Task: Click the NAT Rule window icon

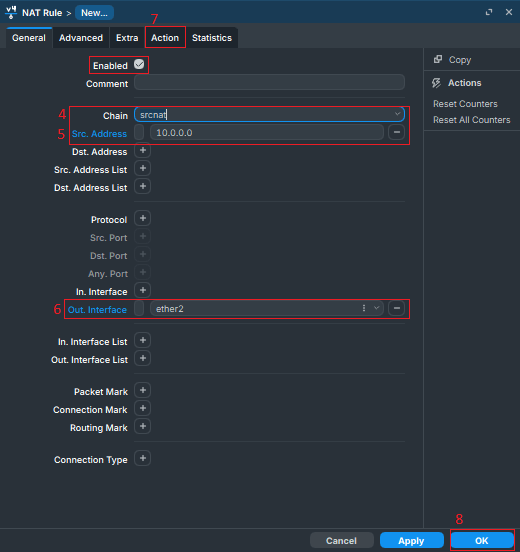Action: (11, 12)
